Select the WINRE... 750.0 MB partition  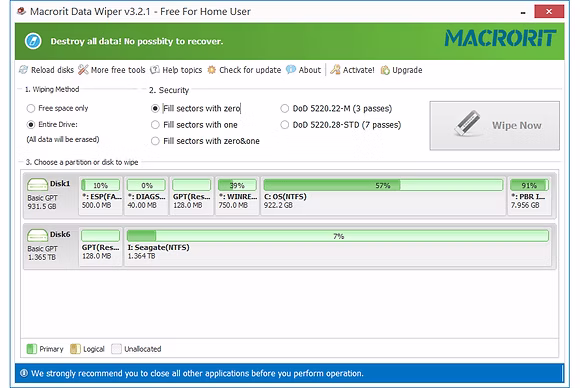pyautogui.click(x=237, y=196)
